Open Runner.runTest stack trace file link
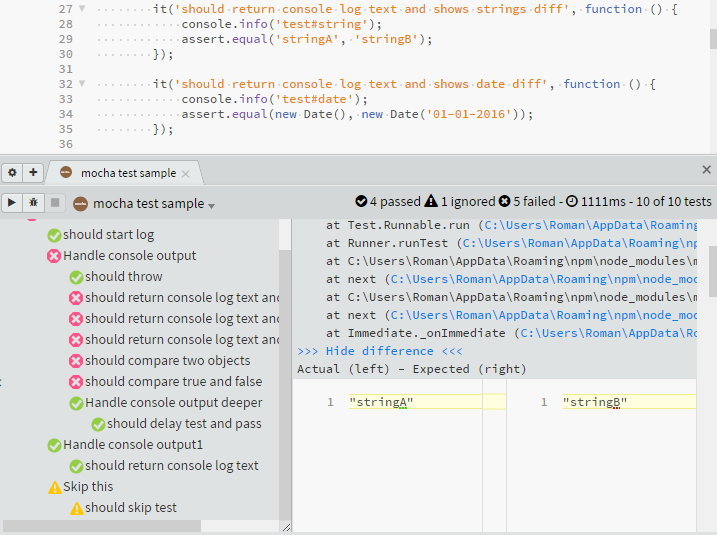717x535 pixels. (580, 243)
